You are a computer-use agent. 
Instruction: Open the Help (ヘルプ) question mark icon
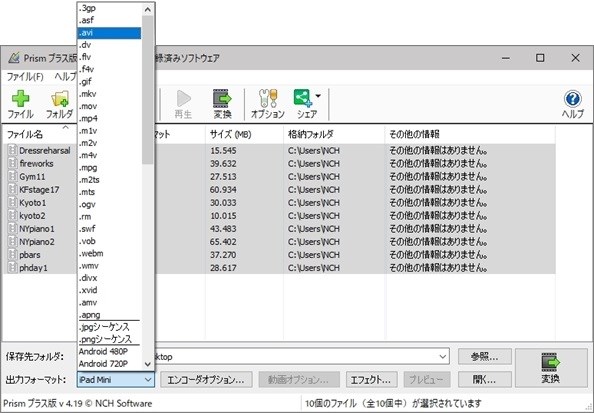[x=572, y=99]
